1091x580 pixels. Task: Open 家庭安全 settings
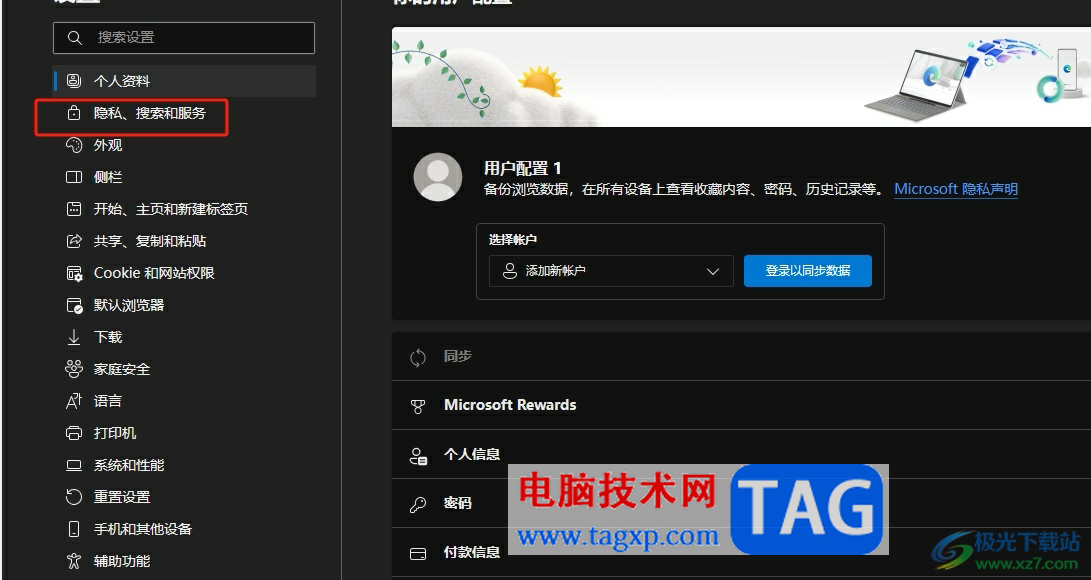click(184, 369)
